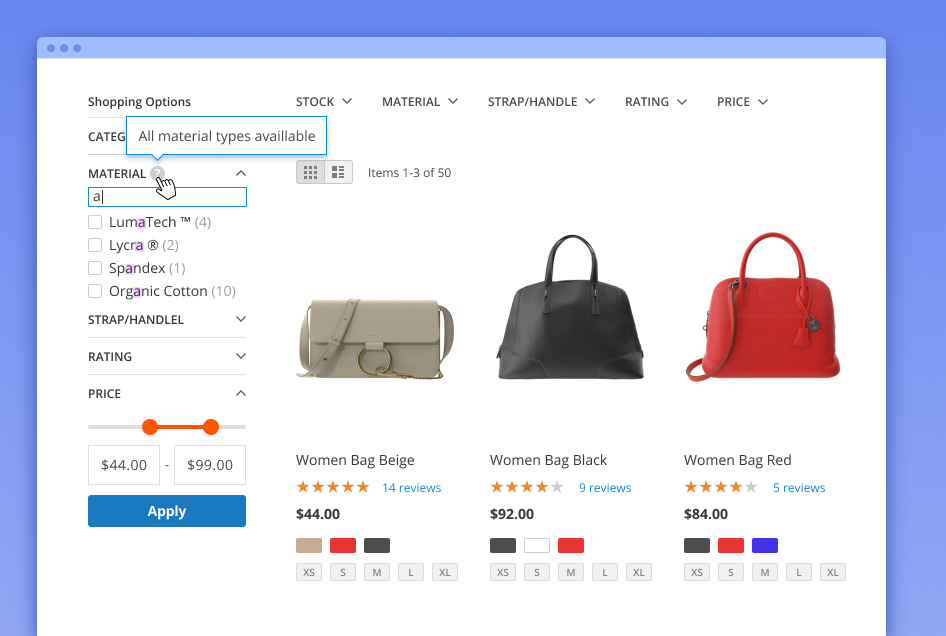This screenshot has height=636, width=946.
Task: Expand the Rating filter section
Action: (240, 356)
